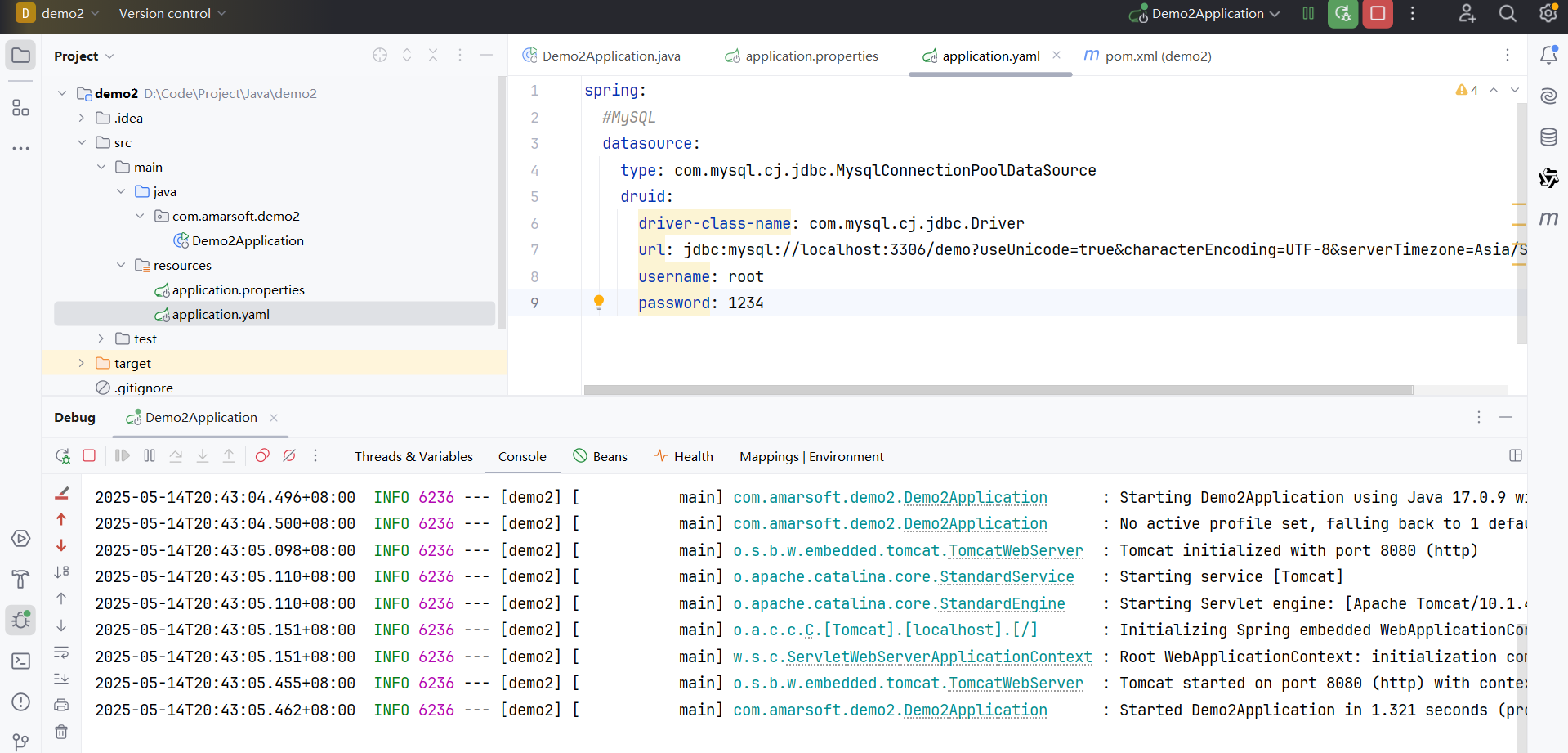
Task: Clear console output with trash icon
Action: pos(61,732)
